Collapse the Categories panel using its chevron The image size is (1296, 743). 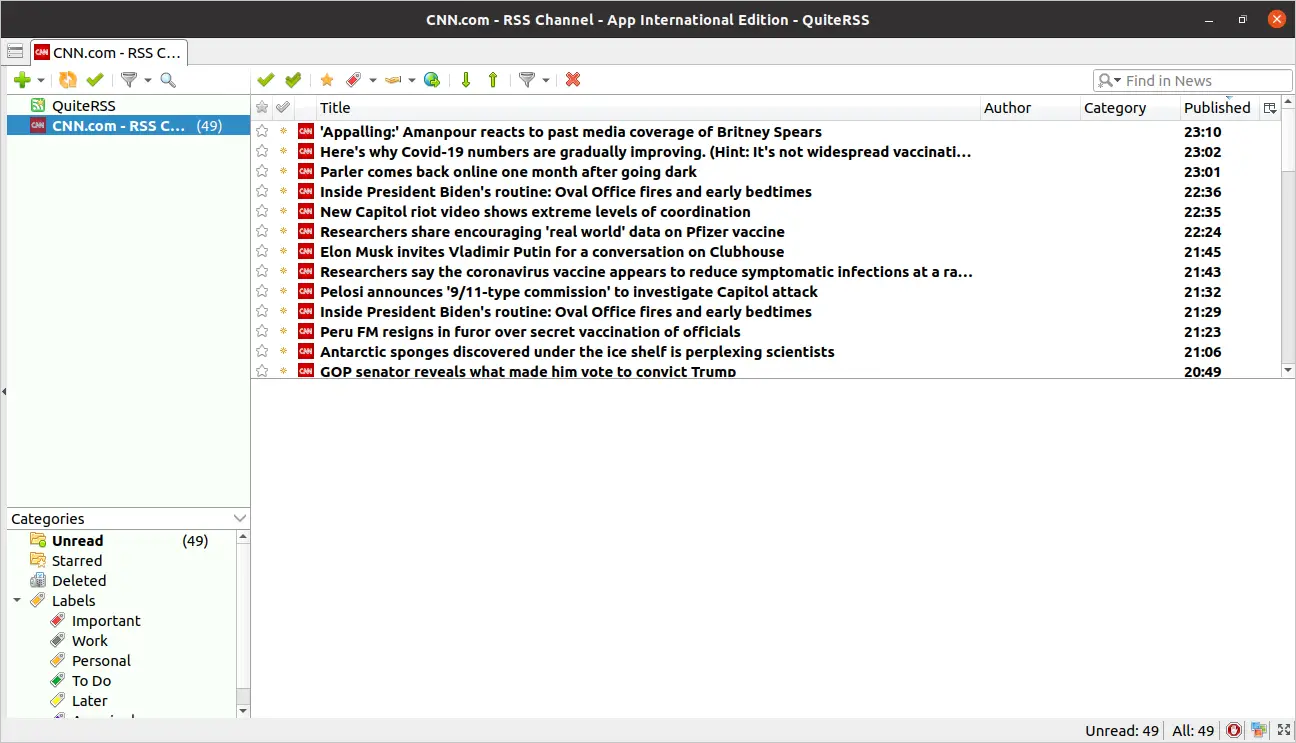click(x=239, y=518)
